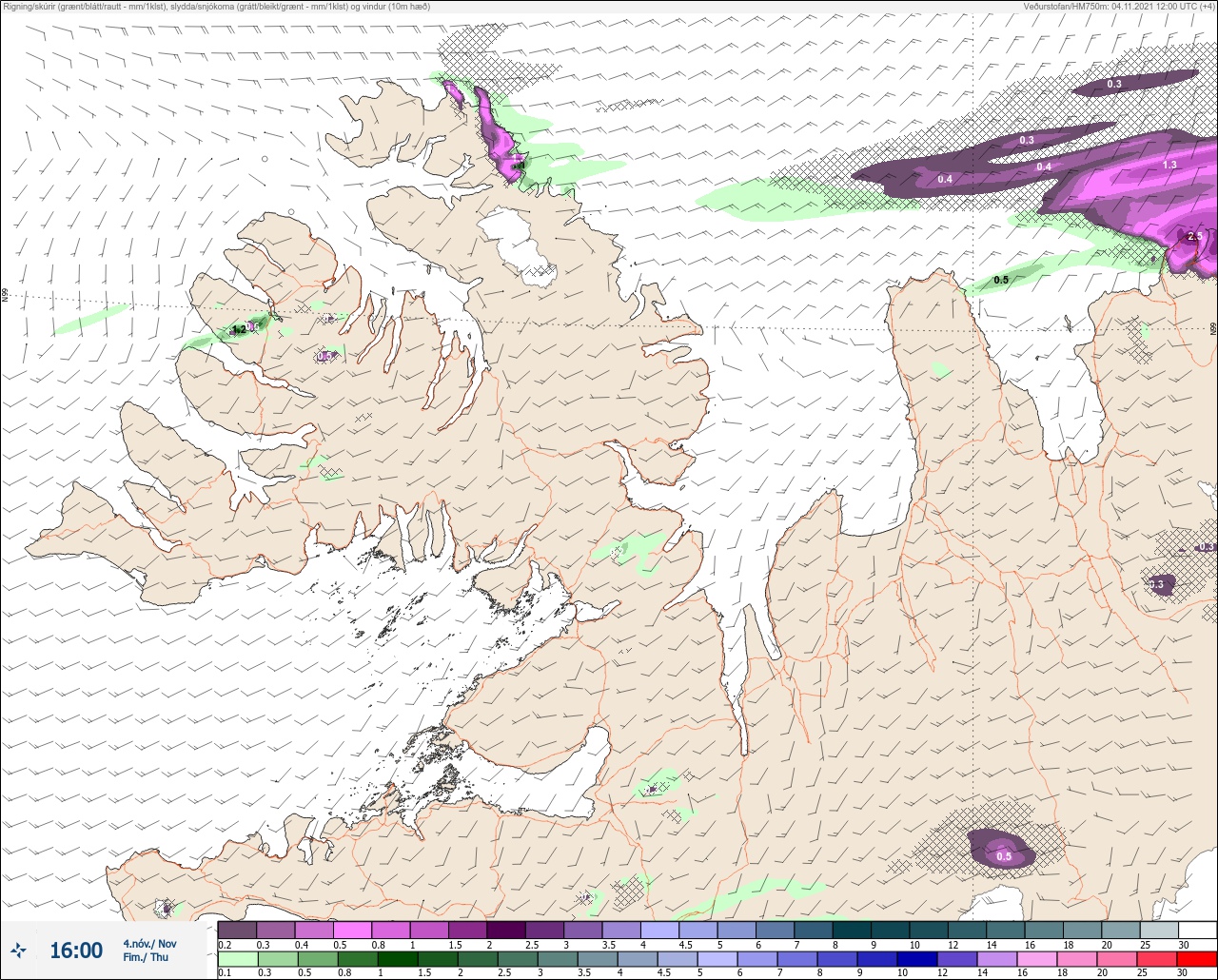Click the darkest purple top-row legend swatch at 2

click(506, 930)
